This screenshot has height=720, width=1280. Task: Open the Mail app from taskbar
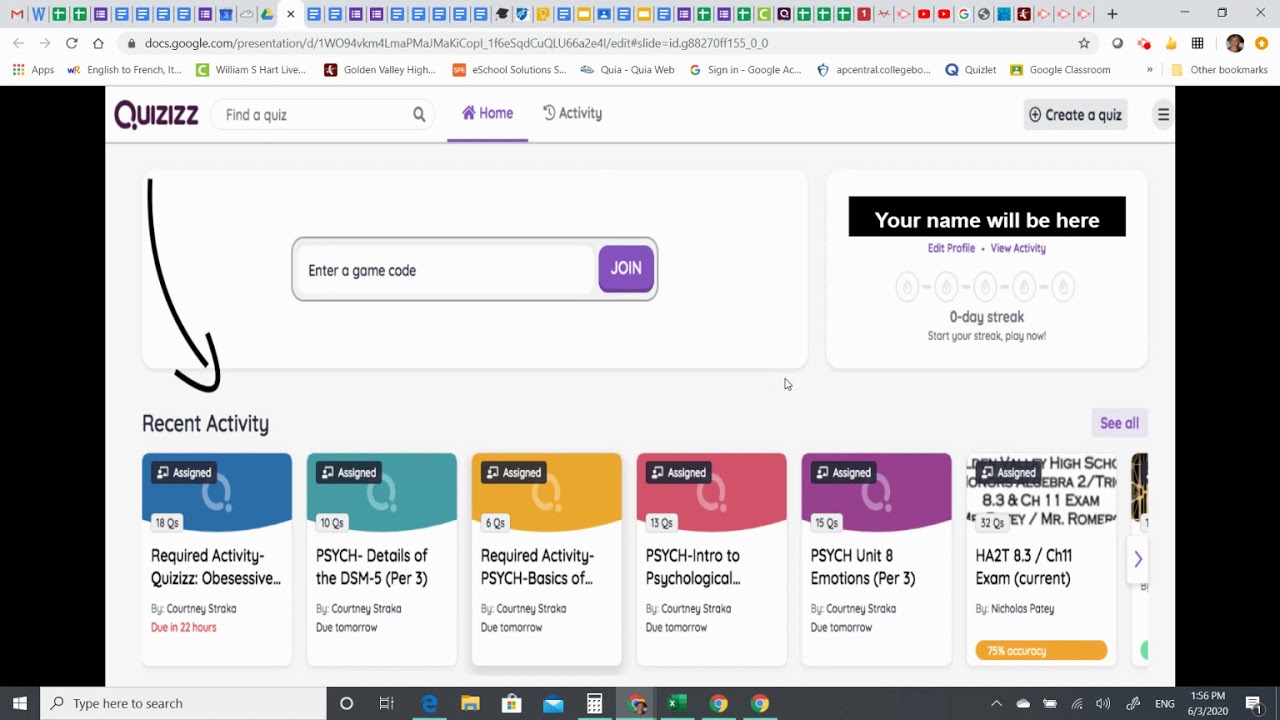coord(553,703)
